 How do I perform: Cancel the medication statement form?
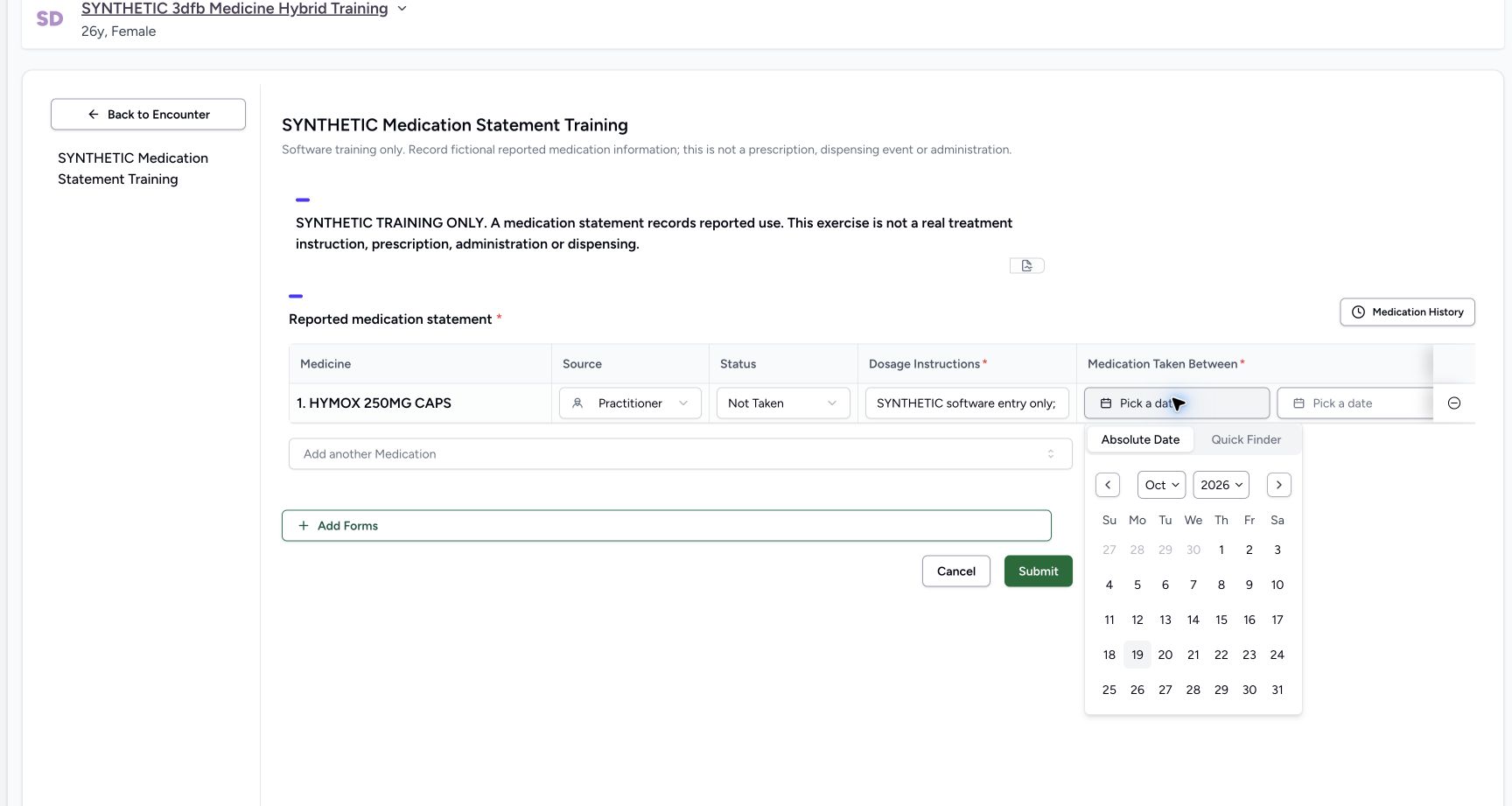[955, 571]
